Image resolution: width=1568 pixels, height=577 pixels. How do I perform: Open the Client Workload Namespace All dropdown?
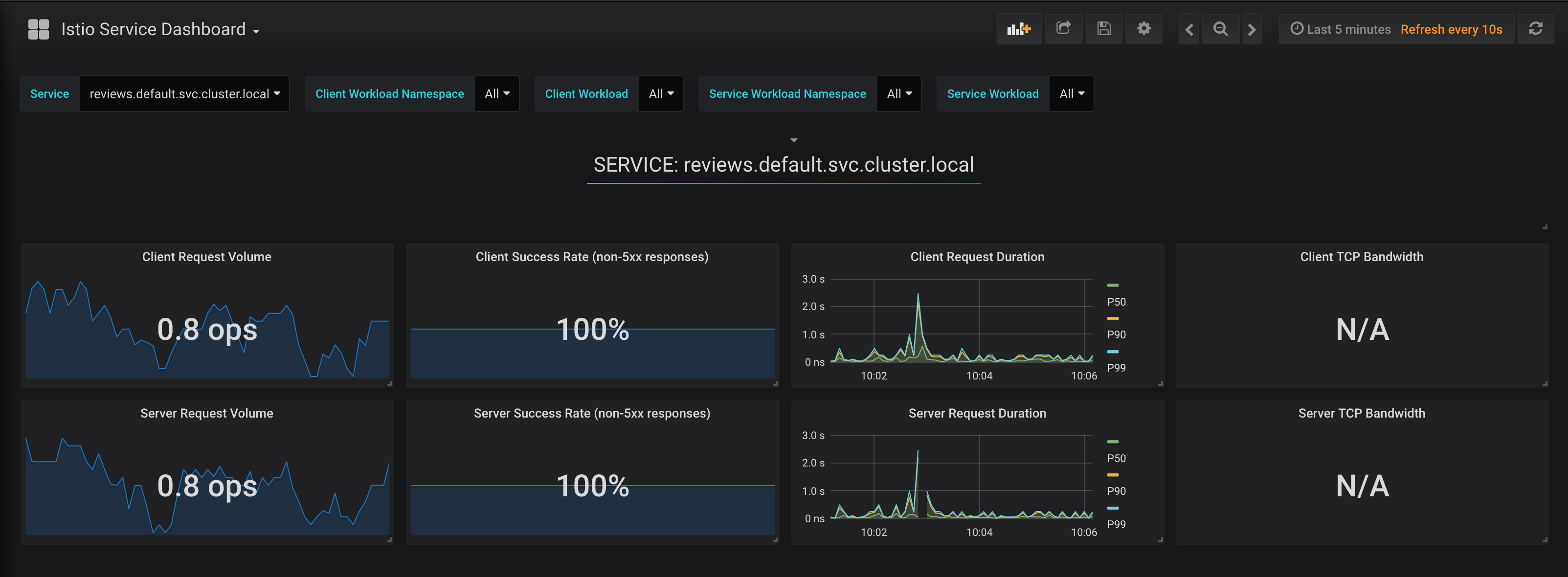(x=497, y=94)
